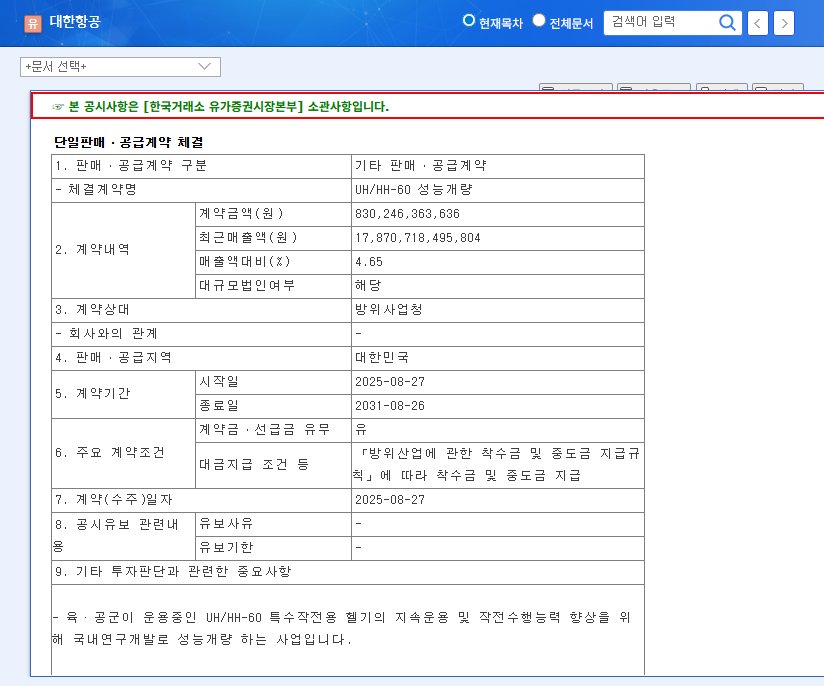Click the 유 value for 계약금ㆍ선급금 유무
This screenshot has height=686, width=824.
point(360,429)
